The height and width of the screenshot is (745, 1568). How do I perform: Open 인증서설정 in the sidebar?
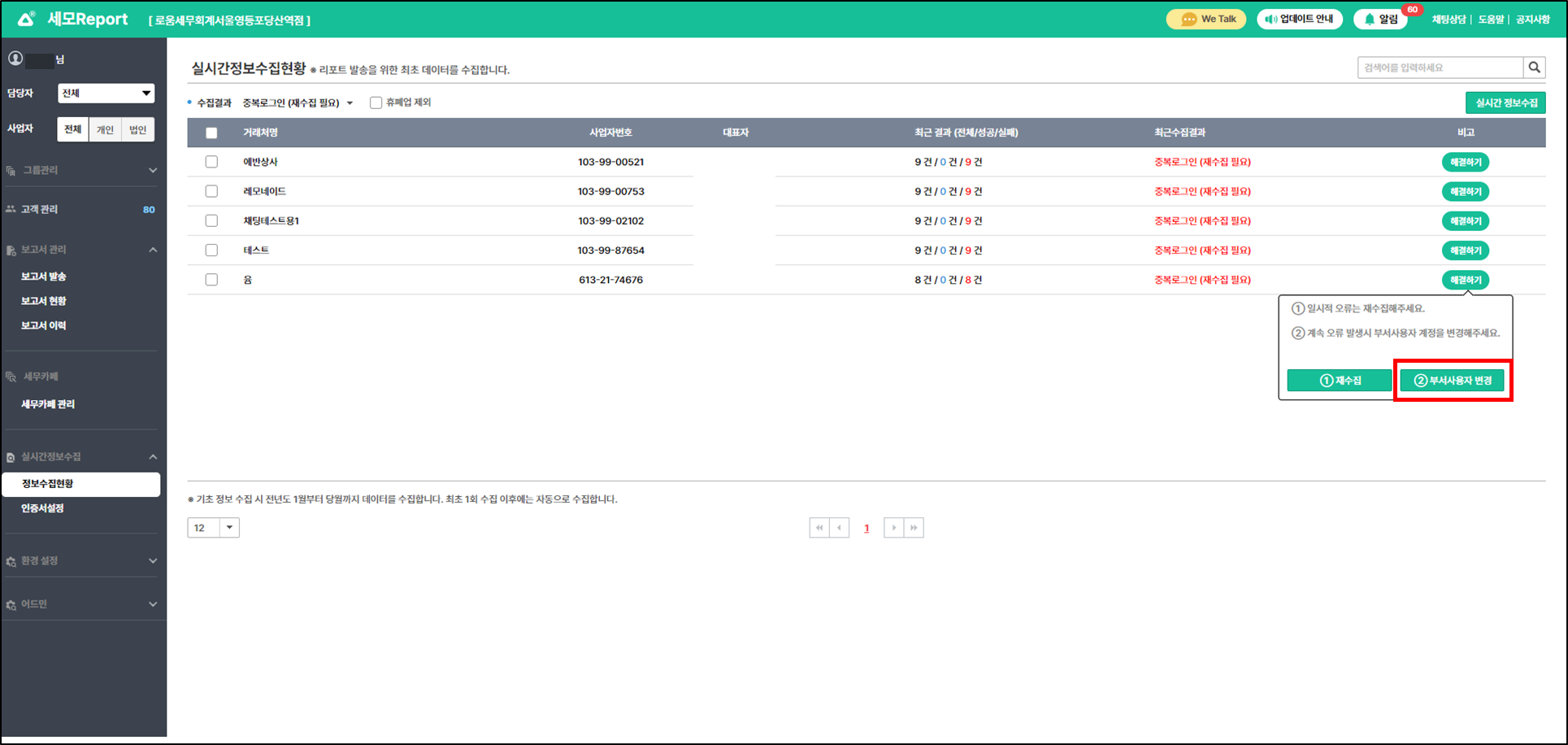coord(42,508)
